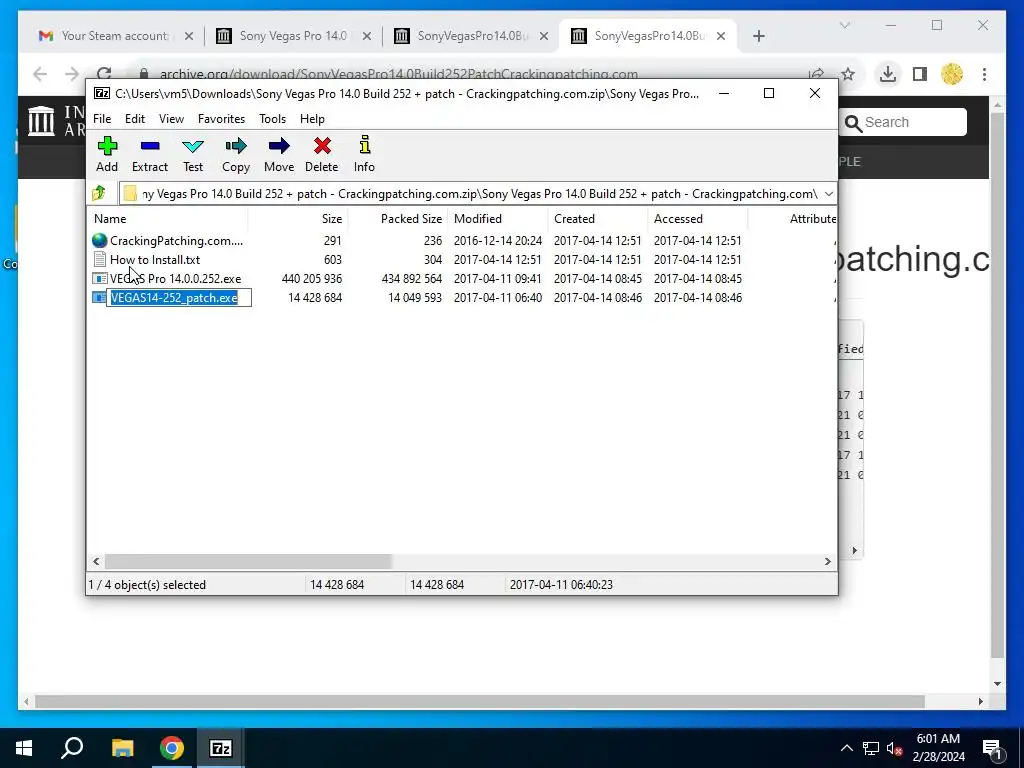
Task: Open the notification center icon
Action: 992,748
